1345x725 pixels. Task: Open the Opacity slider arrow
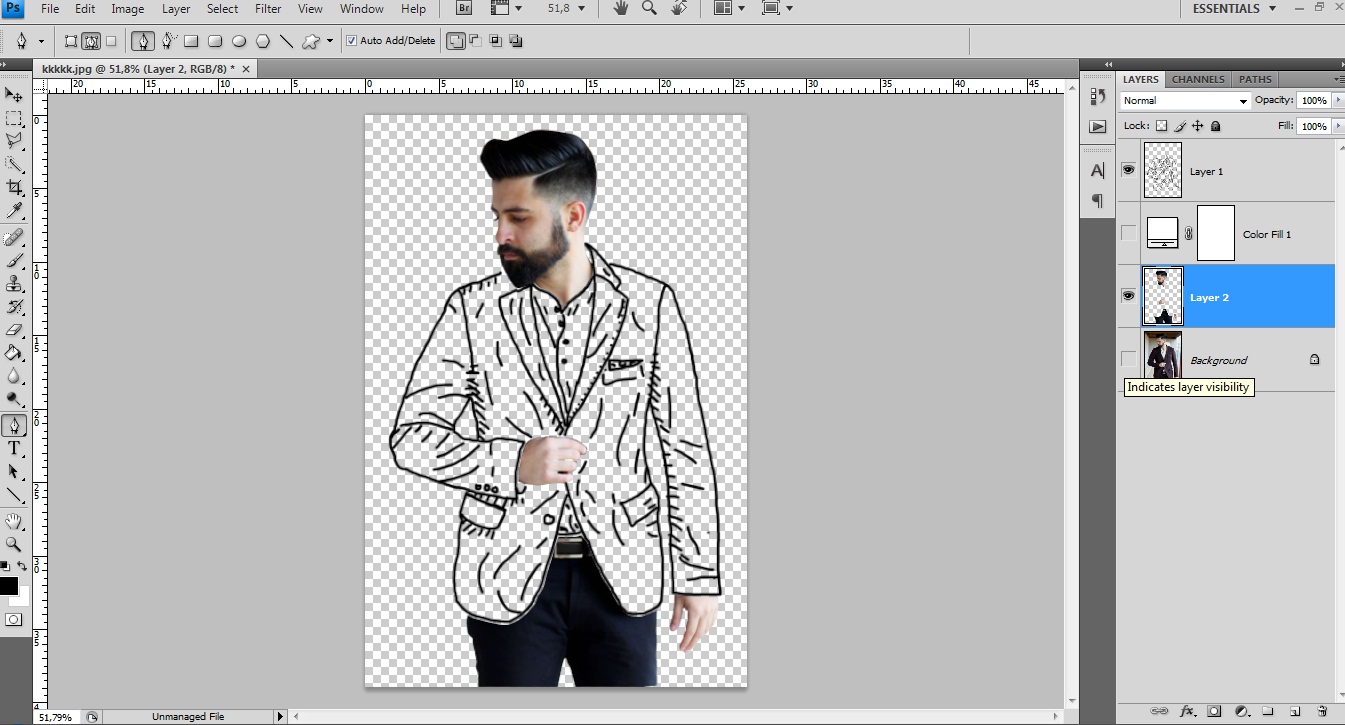pos(1338,100)
